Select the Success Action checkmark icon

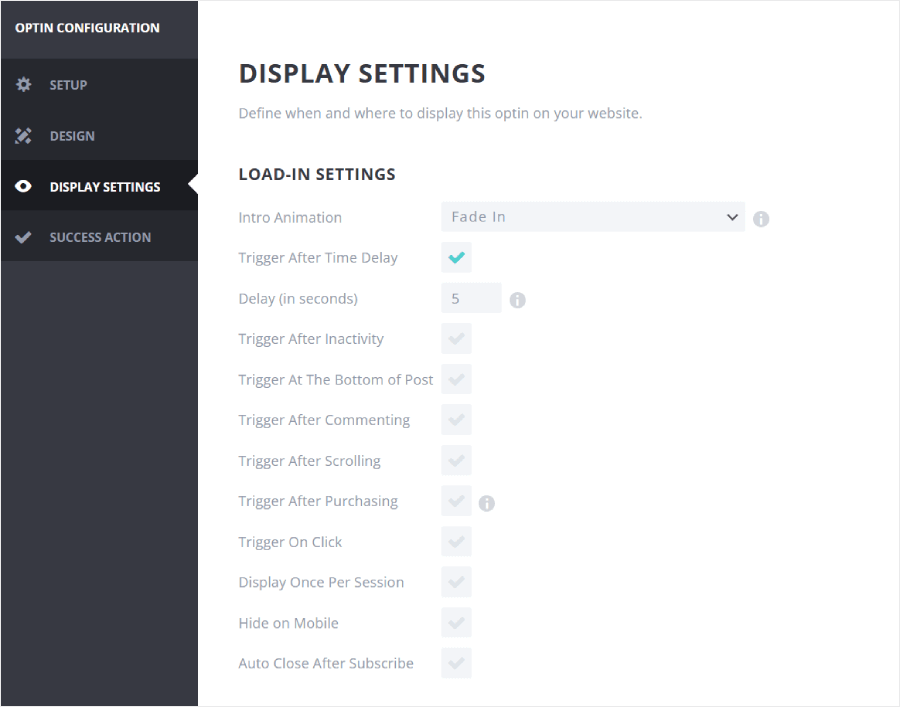click(x=23, y=236)
